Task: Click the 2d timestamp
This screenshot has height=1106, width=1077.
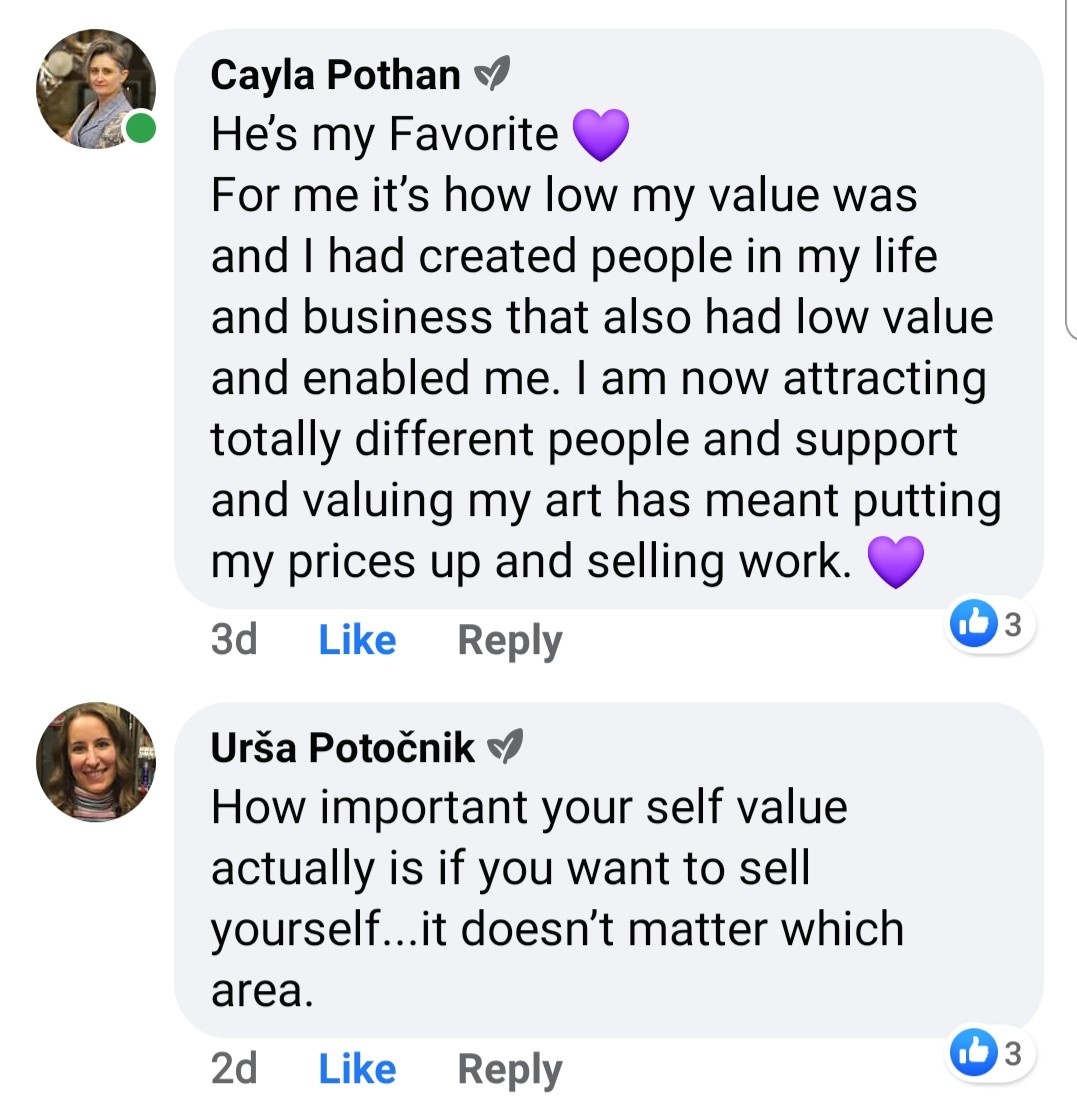Action: pos(234,1069)
